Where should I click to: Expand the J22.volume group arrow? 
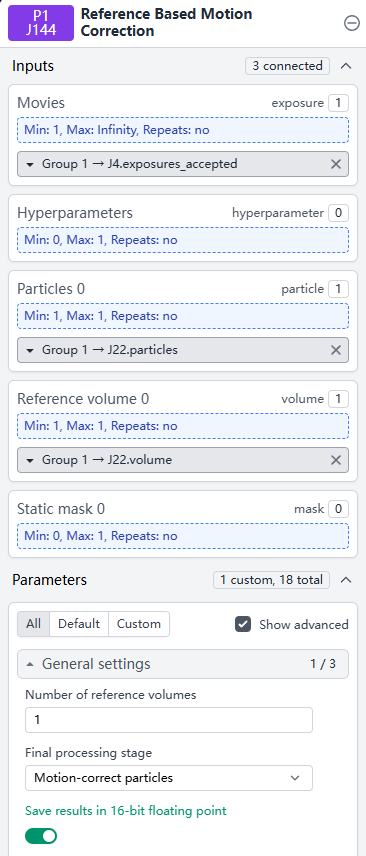coord(29,460)
